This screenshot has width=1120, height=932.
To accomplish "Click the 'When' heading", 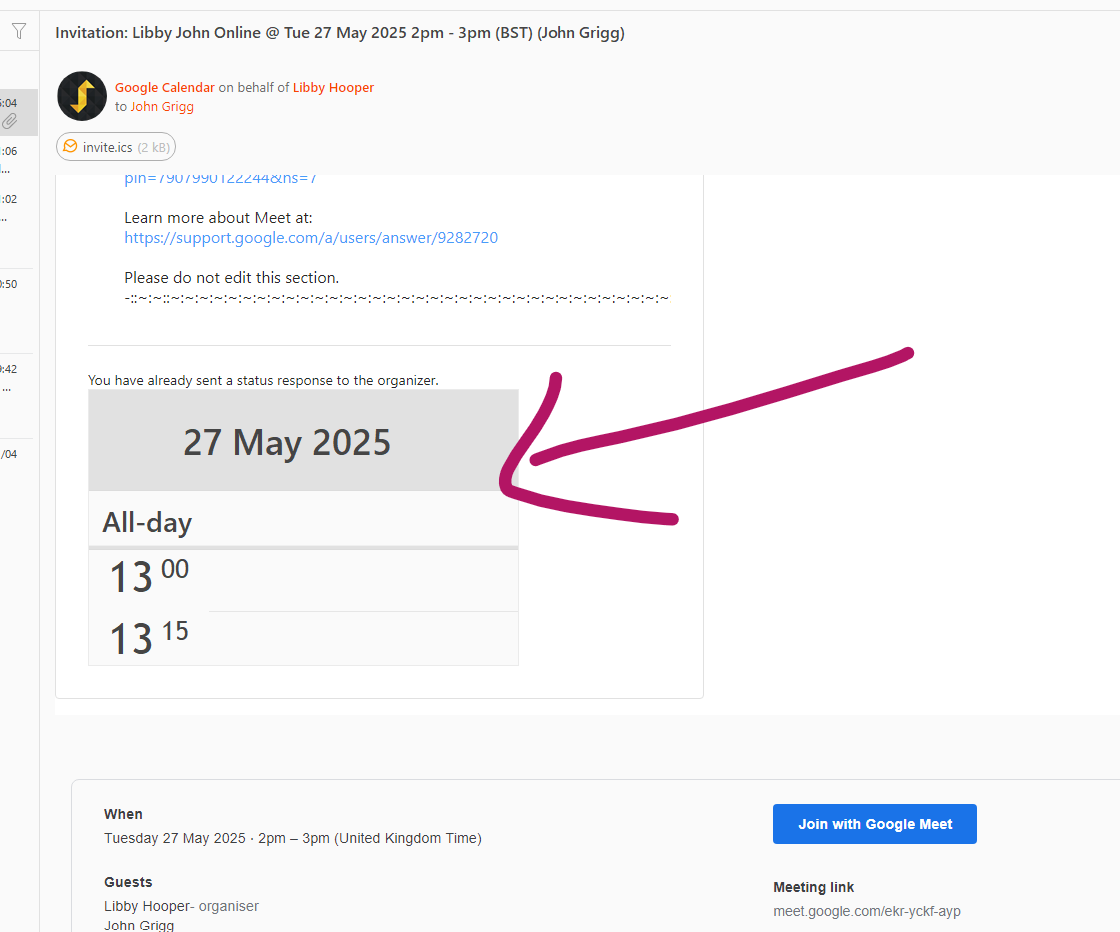I will [123, 814].
